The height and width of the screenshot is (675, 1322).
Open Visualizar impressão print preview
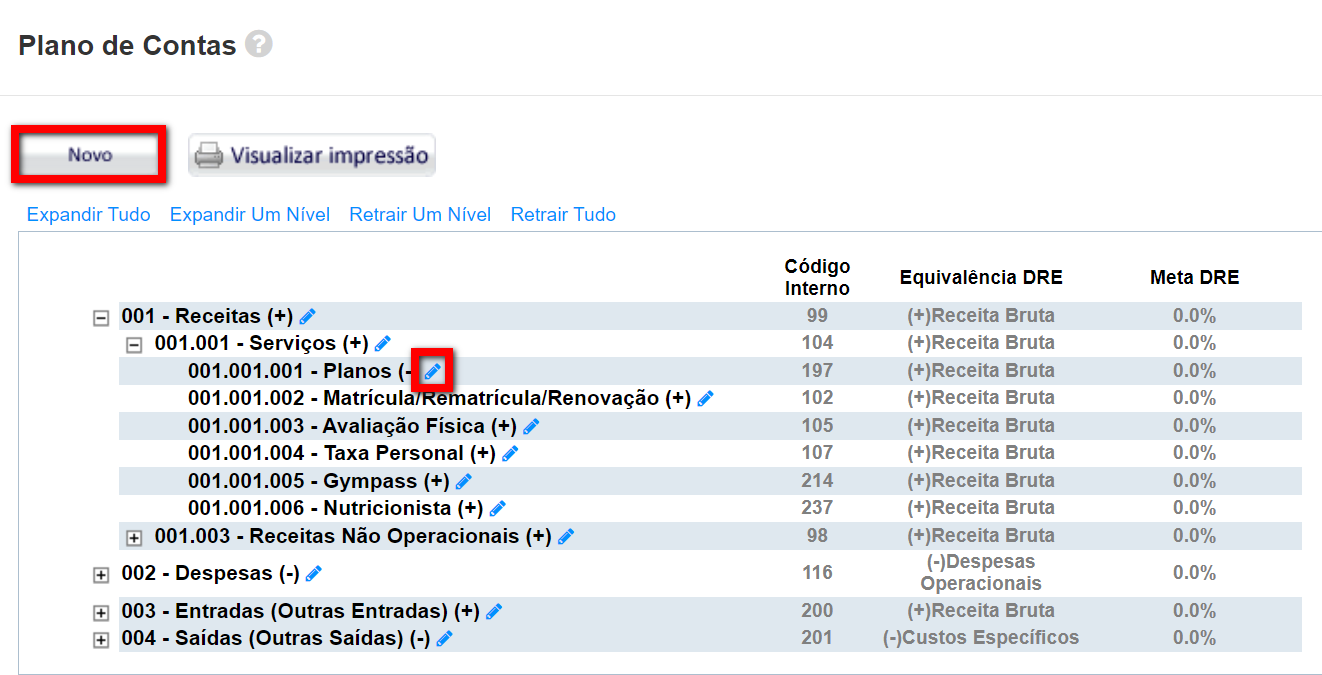tap(312, 156)
